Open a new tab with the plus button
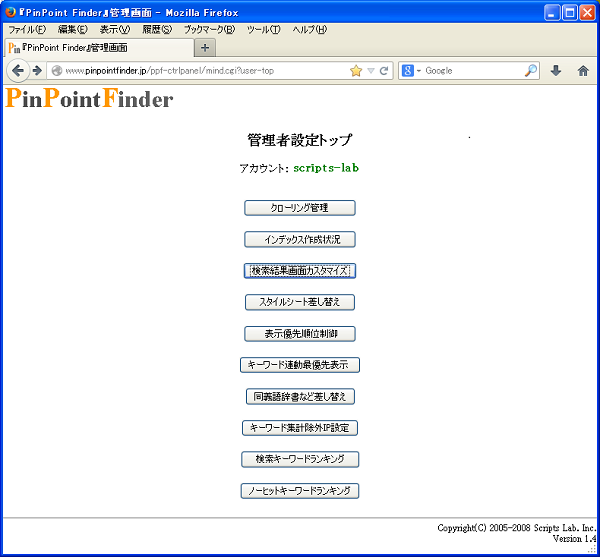This screenshot has width=600, height=557. [x=205, y=48]
